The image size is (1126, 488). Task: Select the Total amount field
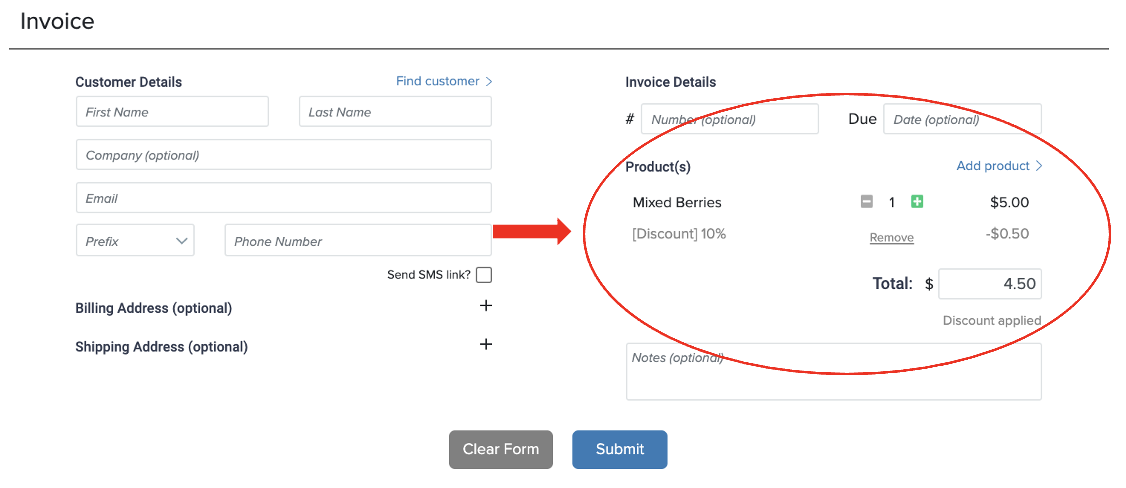[990, 284]
